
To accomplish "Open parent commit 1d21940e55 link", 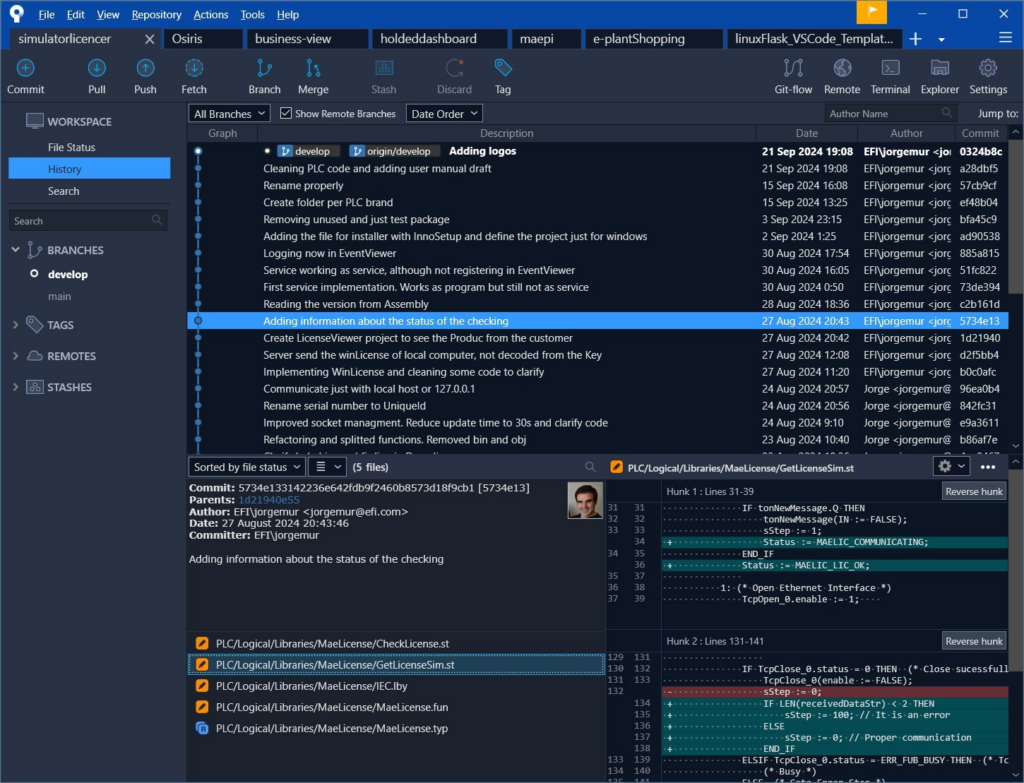I will [x=268, y=499].
